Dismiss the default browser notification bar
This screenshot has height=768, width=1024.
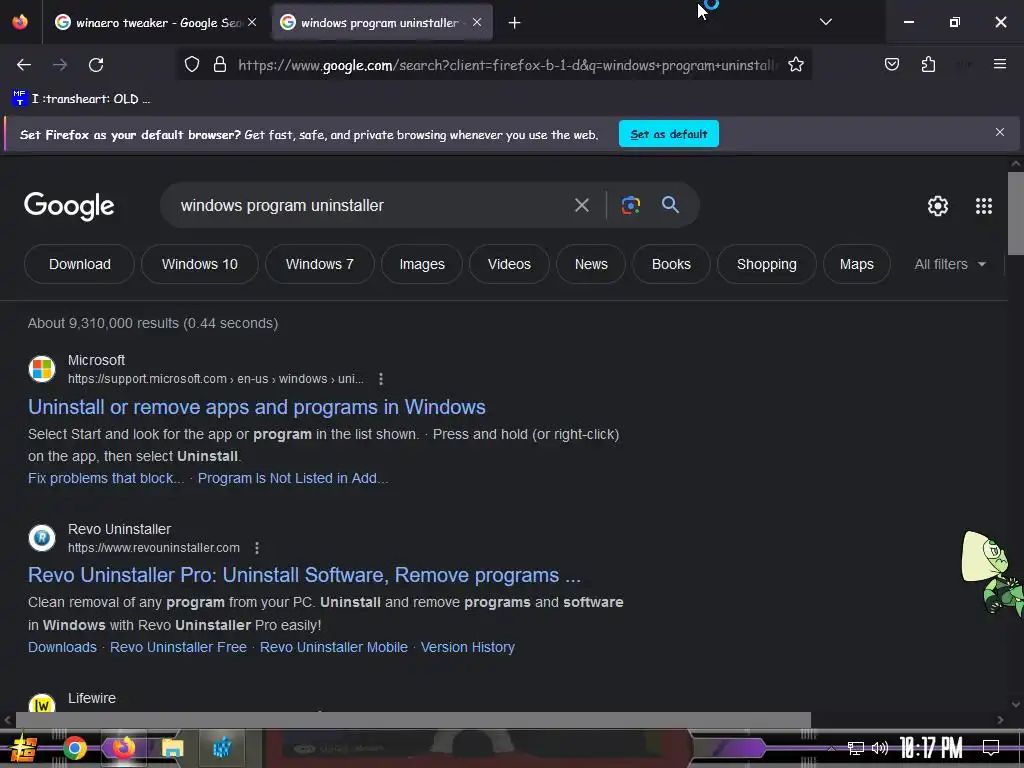tap(999, 133)
